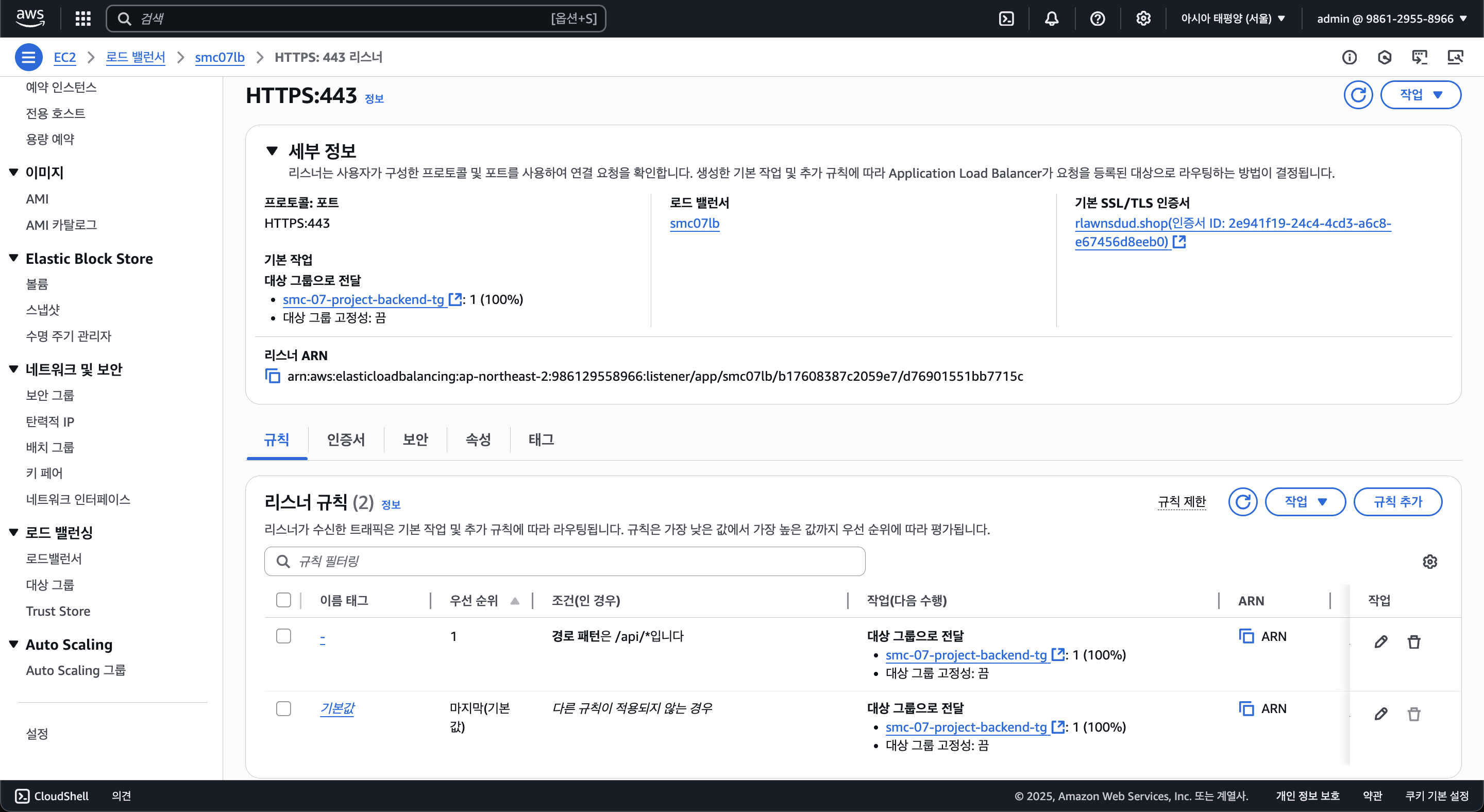Open the smc07lb load balancer link
This screenshot has width=1484, height=812.
694,224
